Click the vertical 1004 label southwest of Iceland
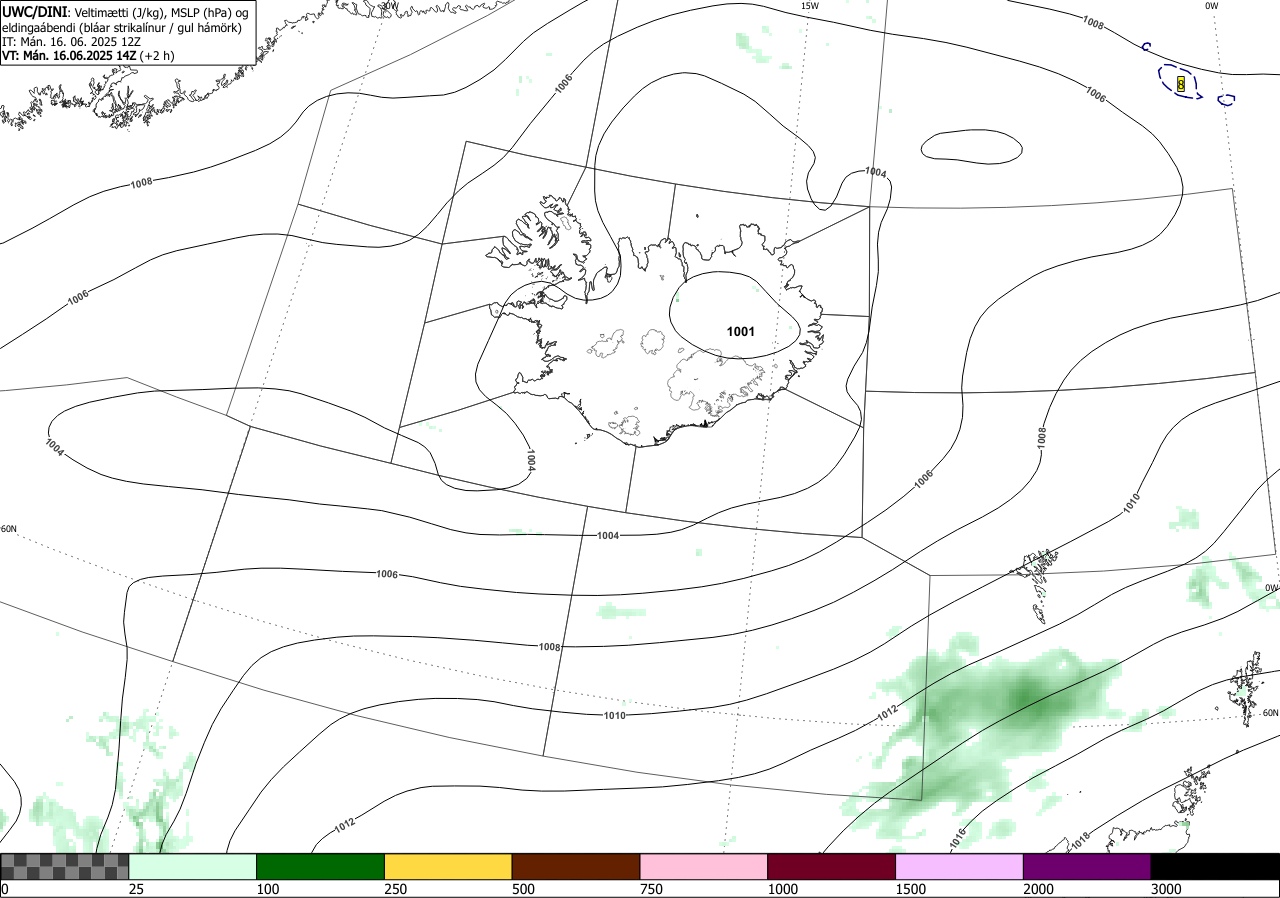 pyautogui.click(x=531, y=459)
